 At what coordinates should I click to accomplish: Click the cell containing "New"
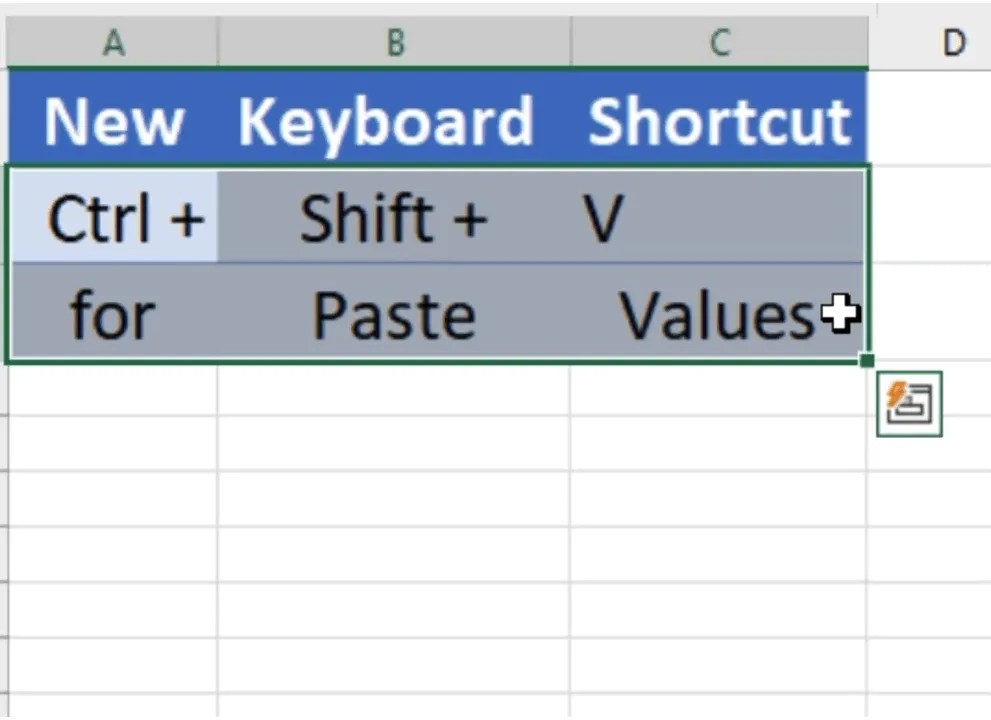pos(113,118)
